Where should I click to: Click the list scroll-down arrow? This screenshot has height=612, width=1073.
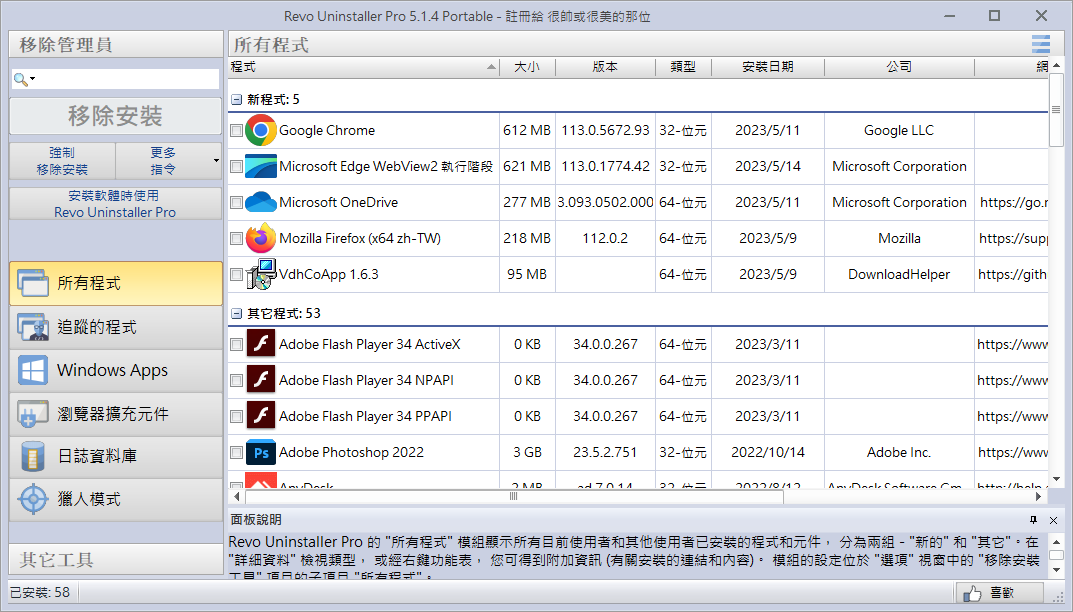point(1056,479)
